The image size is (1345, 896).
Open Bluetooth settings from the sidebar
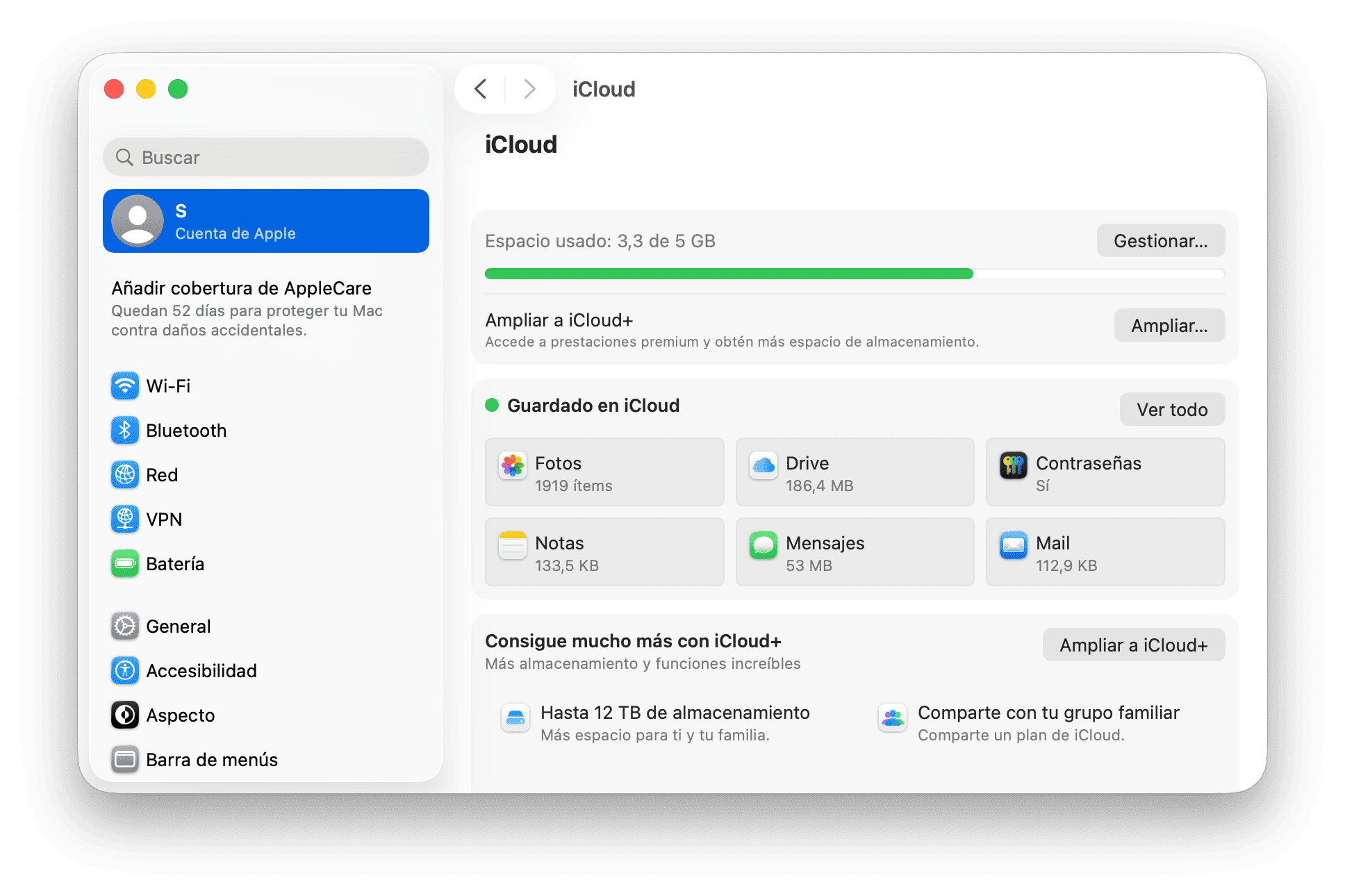[124, 430]
